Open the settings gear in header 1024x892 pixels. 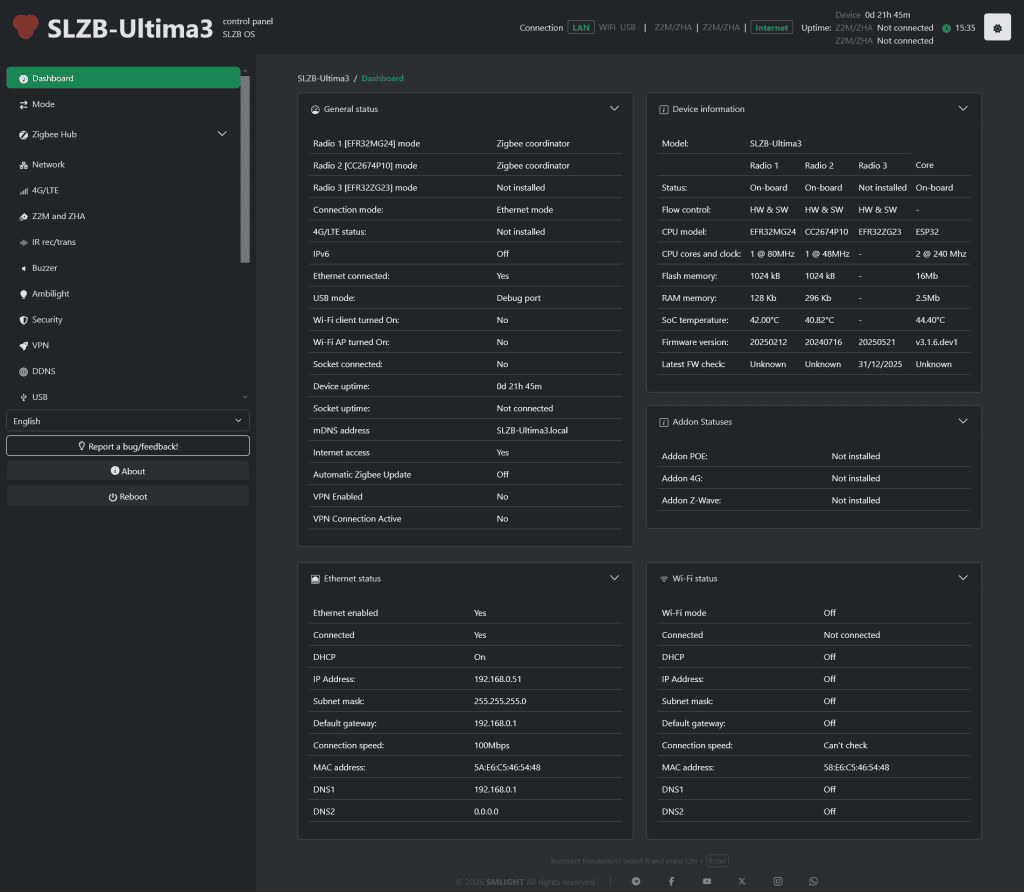pyautogui.click(x=998, y=28)
